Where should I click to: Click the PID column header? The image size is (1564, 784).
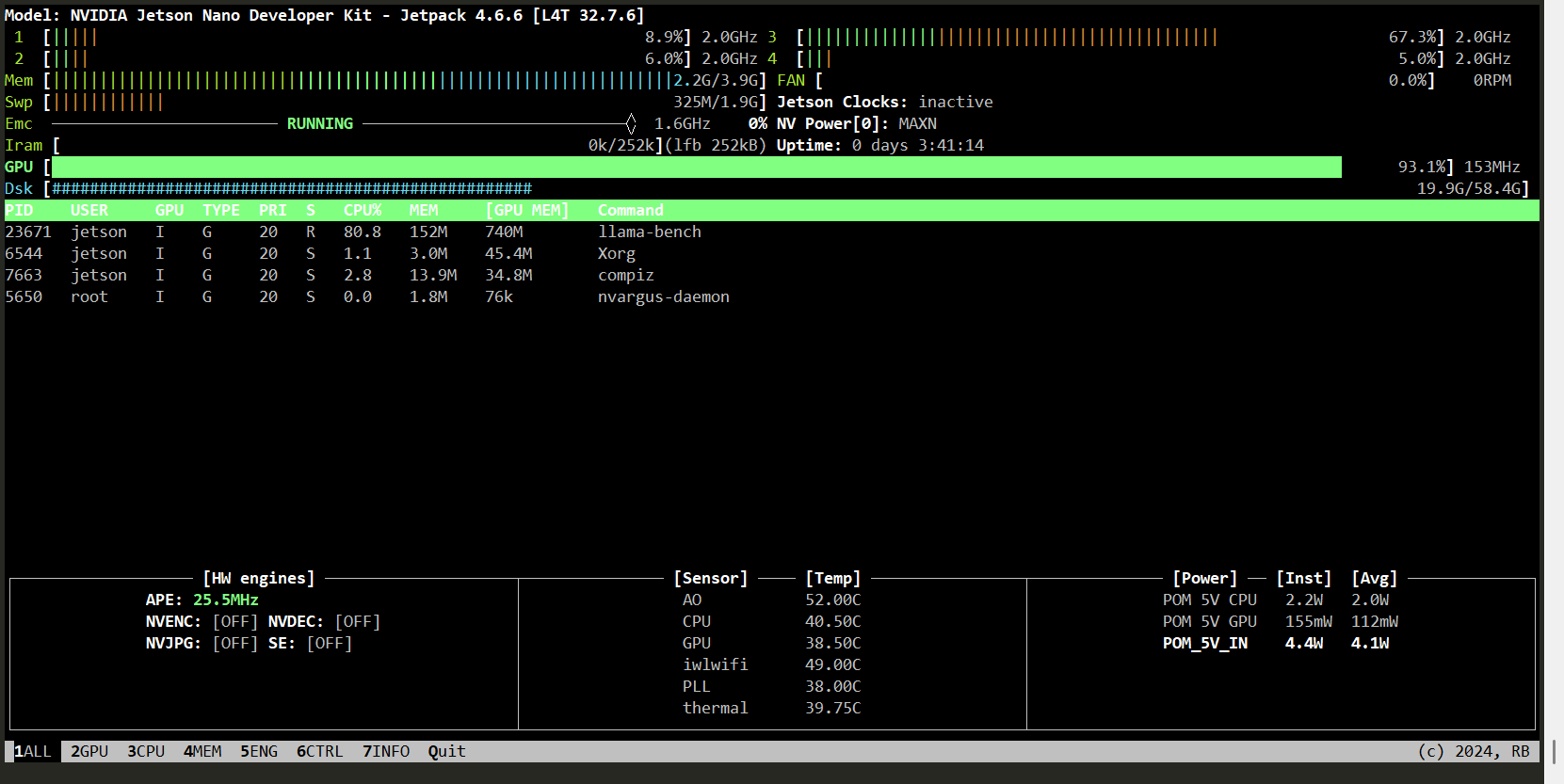tap(19, 211)
